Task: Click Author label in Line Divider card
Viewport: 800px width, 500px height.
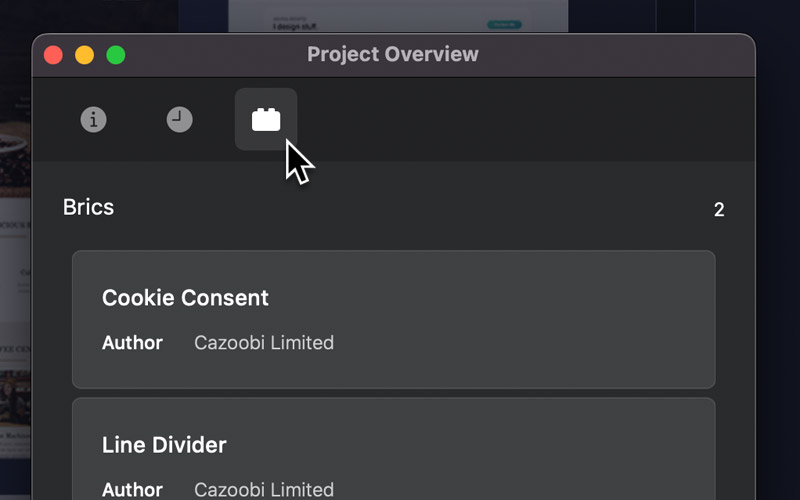Action: (132, 489)
